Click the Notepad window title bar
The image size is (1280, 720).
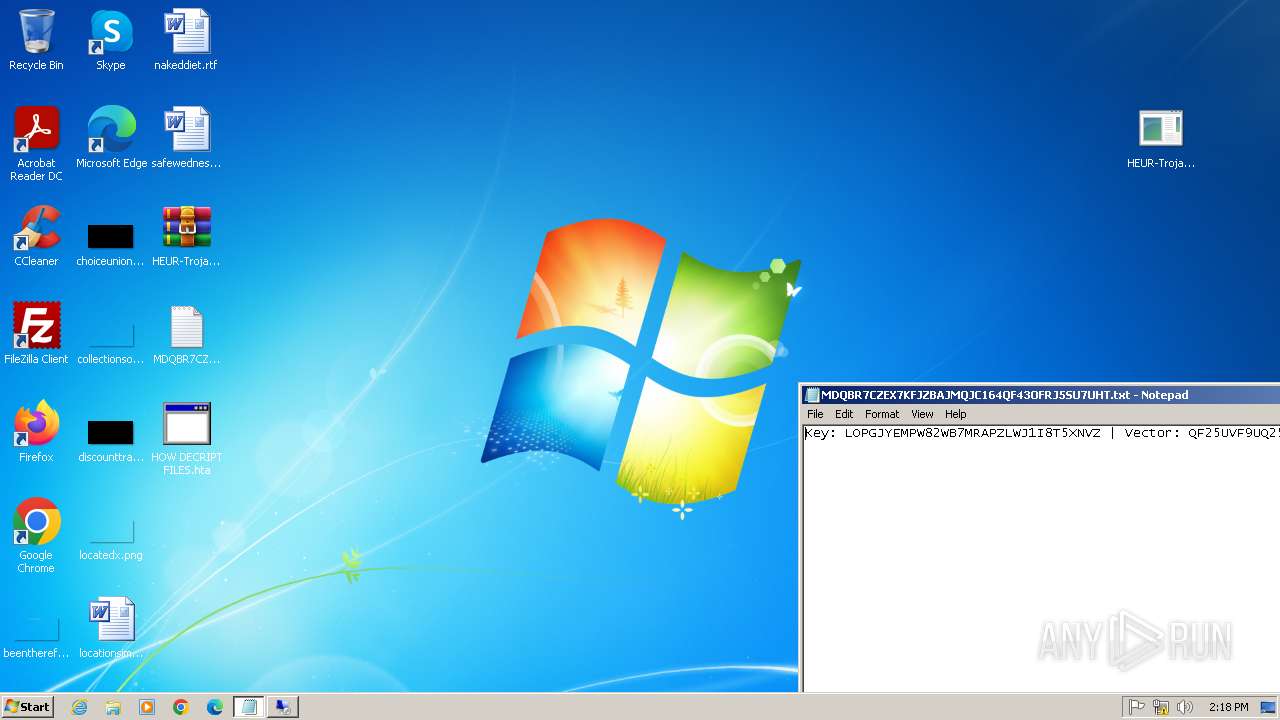coord(1041,395)
